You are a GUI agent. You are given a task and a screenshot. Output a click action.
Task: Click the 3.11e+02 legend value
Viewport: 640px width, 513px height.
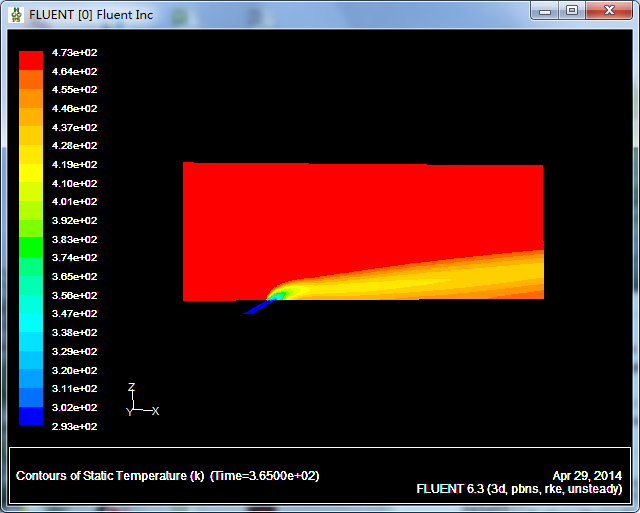(x=75, y=388)
